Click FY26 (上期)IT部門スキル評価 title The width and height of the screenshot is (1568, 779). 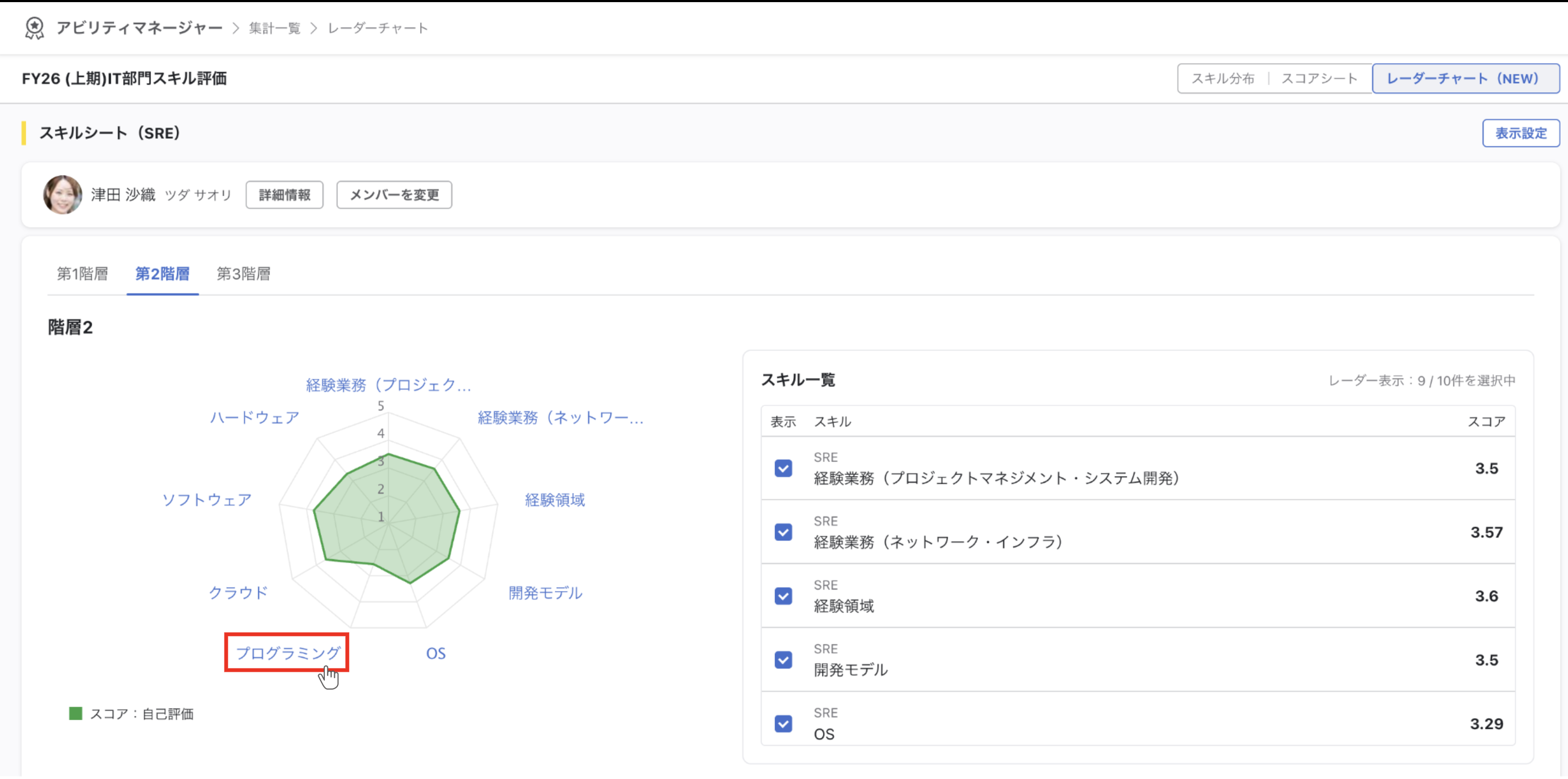(124, 78)
